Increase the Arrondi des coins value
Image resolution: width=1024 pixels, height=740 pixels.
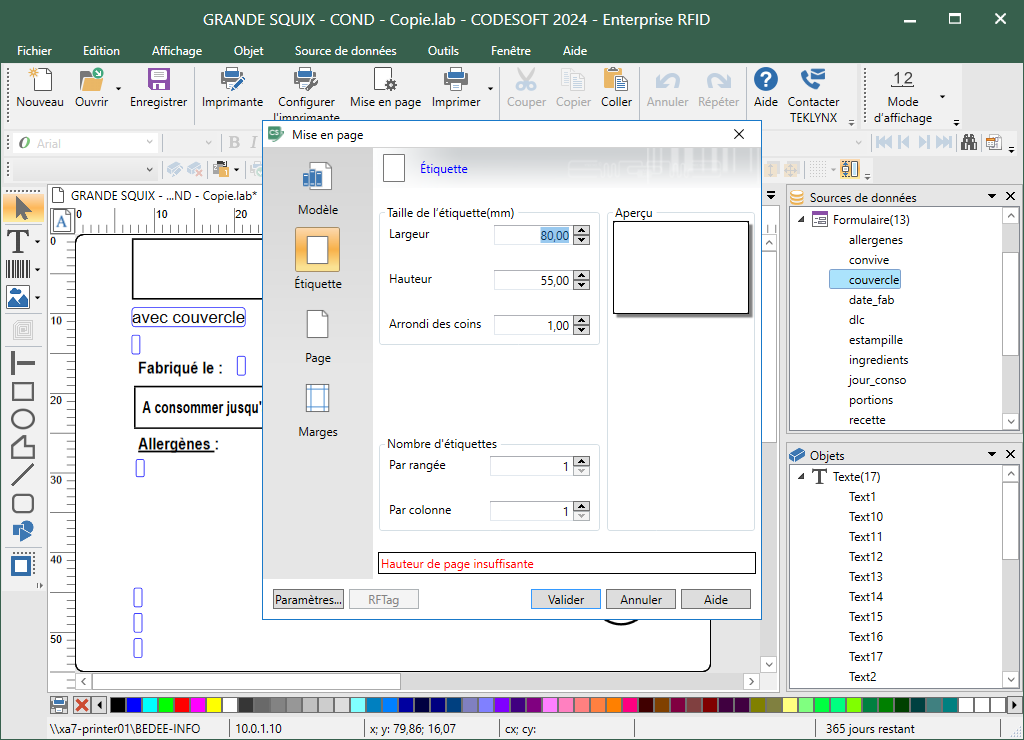click(x=581, y=320)
